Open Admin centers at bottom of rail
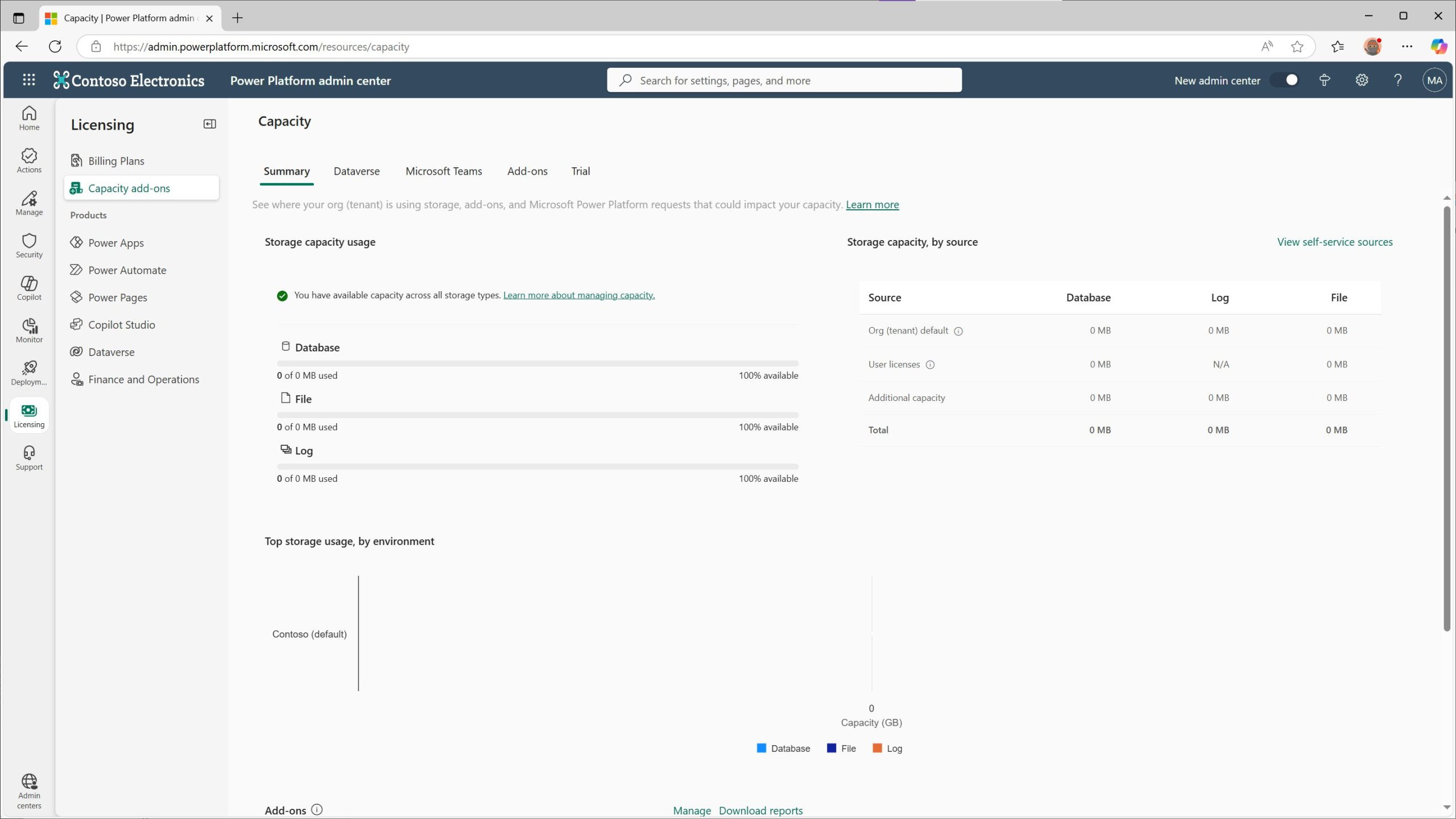 (x=29, y=791)
